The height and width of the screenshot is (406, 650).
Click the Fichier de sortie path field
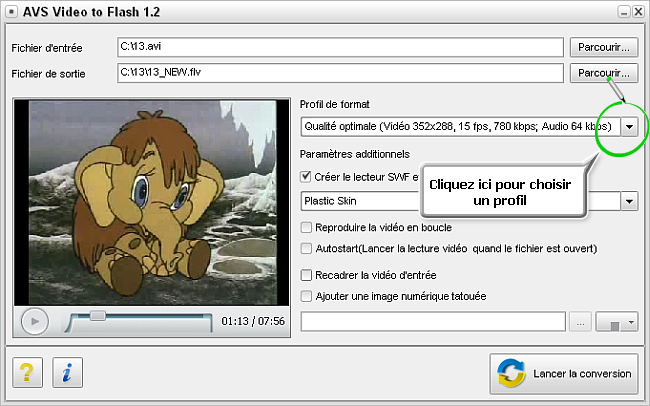click(x=340, y=73)
